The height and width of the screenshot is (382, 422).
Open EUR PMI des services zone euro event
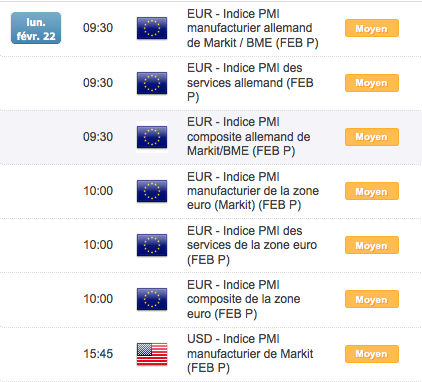pyautogui.click(x=252, y=245)
